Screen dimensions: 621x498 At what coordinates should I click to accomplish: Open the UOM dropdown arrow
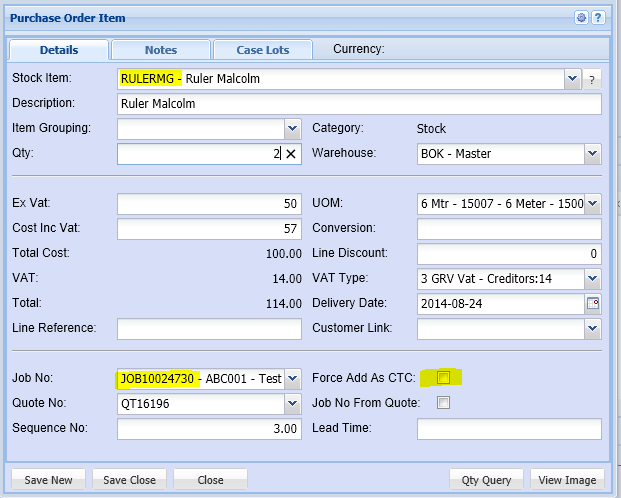[592, 204]
